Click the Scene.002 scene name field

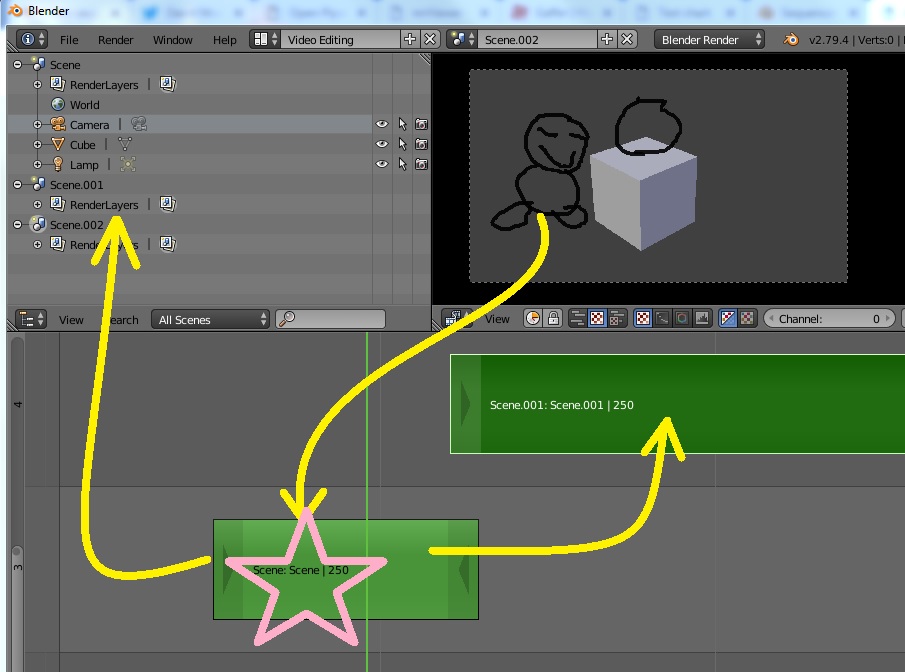[538, 39]
